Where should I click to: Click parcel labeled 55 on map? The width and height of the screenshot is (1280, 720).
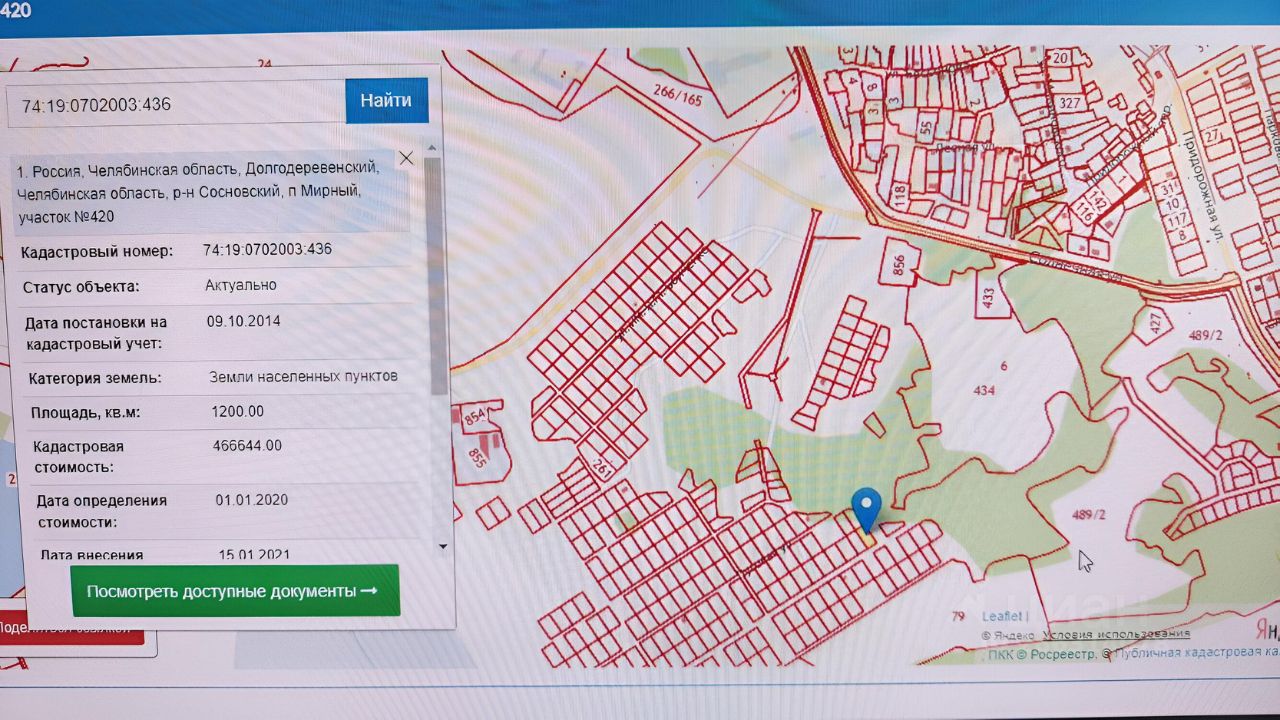(x=926, y=127)
